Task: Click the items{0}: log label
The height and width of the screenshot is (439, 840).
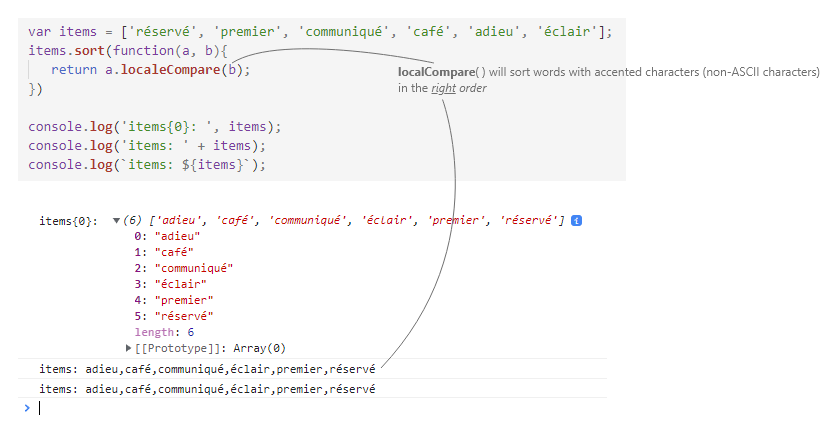Action: tap(69, 221)
